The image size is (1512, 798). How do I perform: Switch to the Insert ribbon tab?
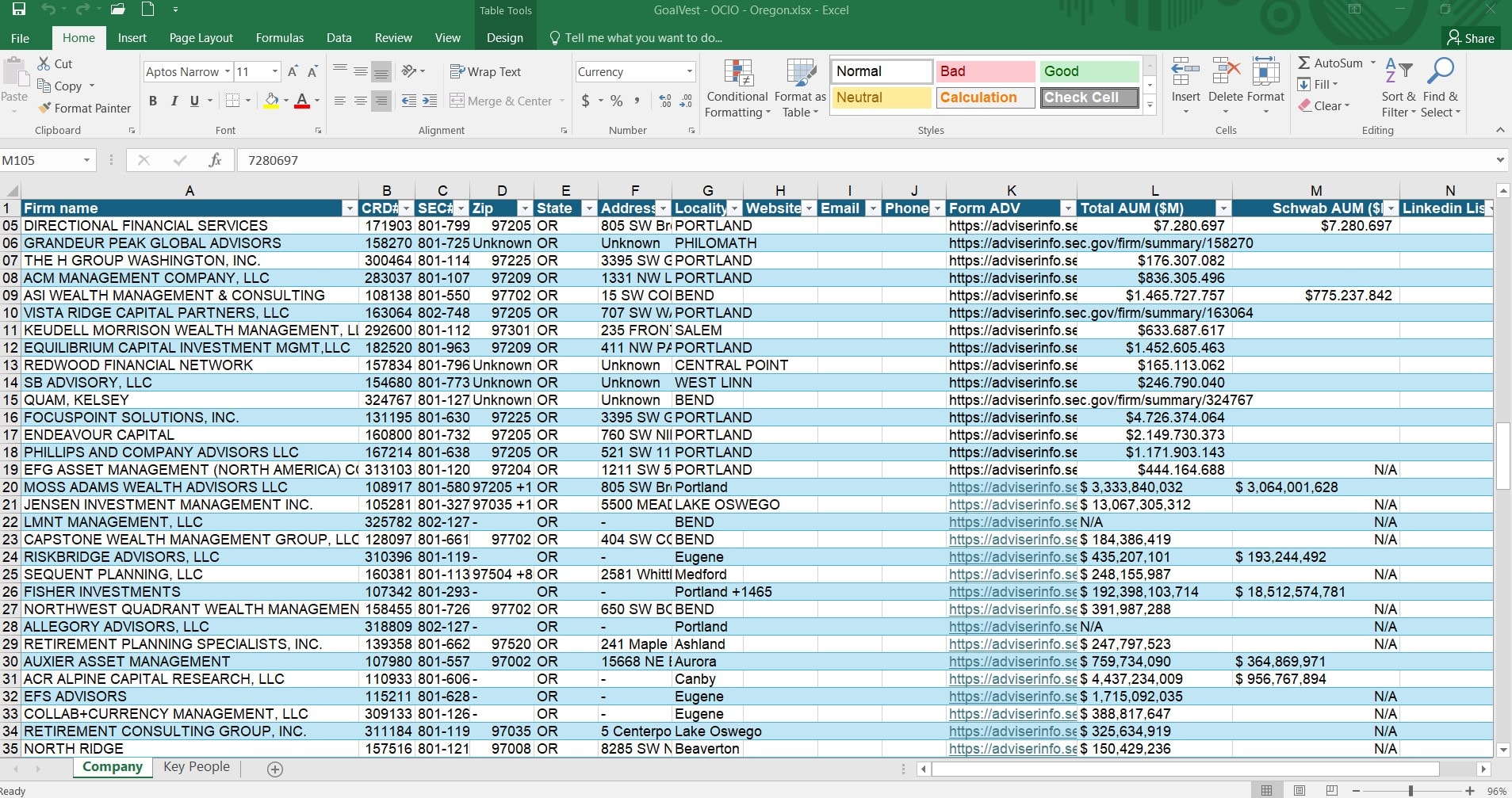click(x=132, y=38)
